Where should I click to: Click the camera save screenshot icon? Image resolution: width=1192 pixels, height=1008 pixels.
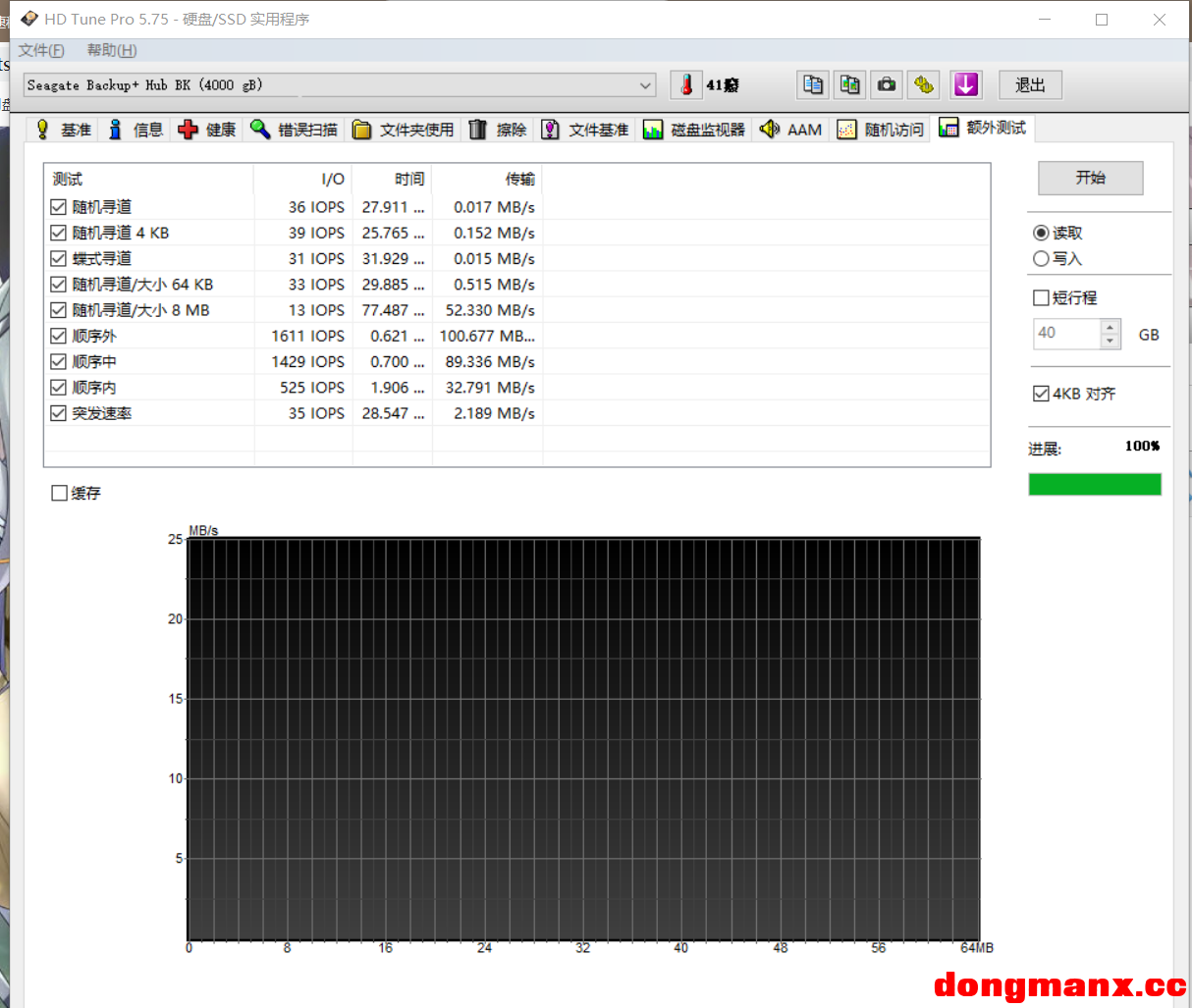(887, 85)
